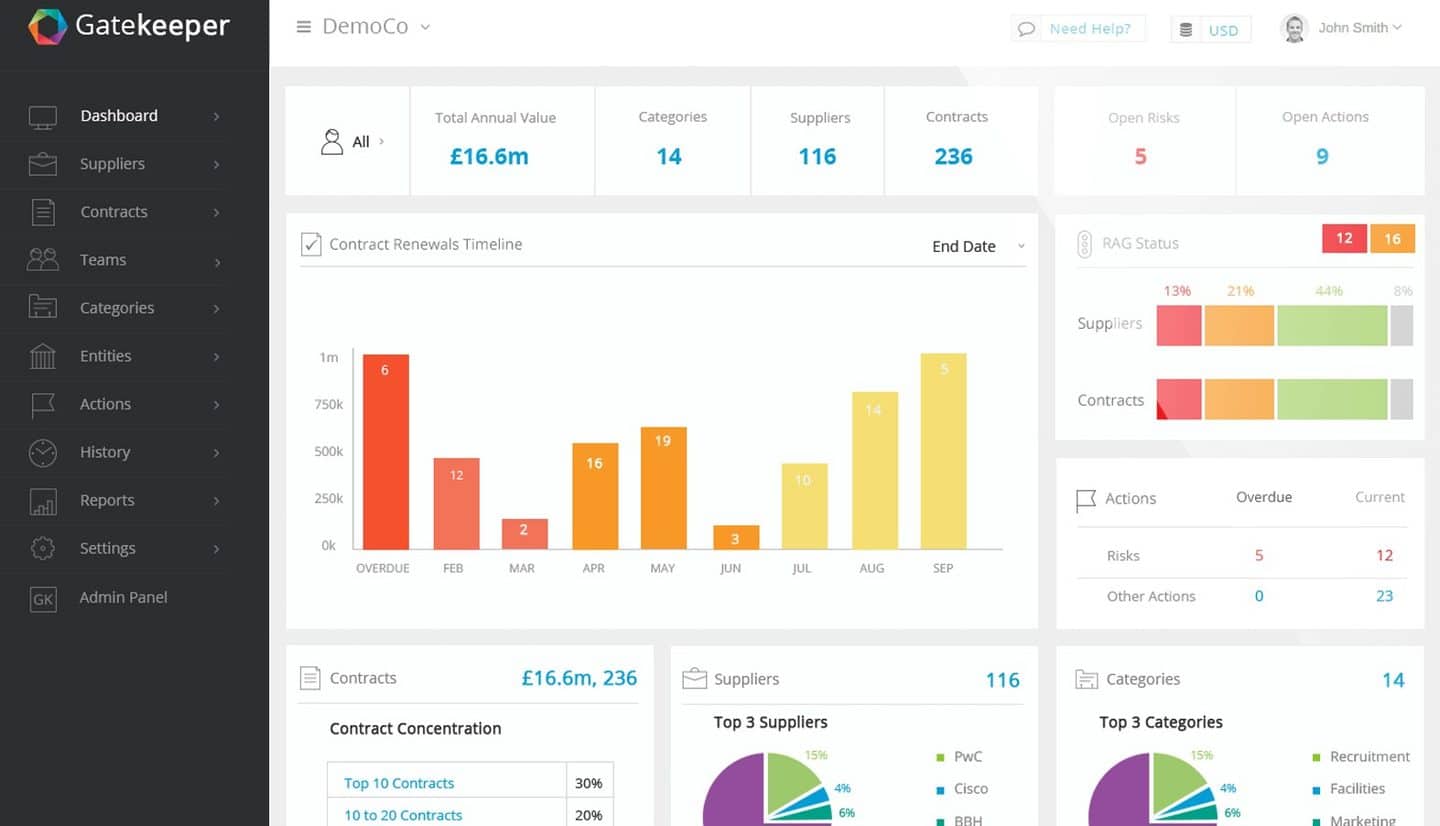Click the red 12 RAG badge
The image size is (1440, 826).
[x=1344, y=238]
